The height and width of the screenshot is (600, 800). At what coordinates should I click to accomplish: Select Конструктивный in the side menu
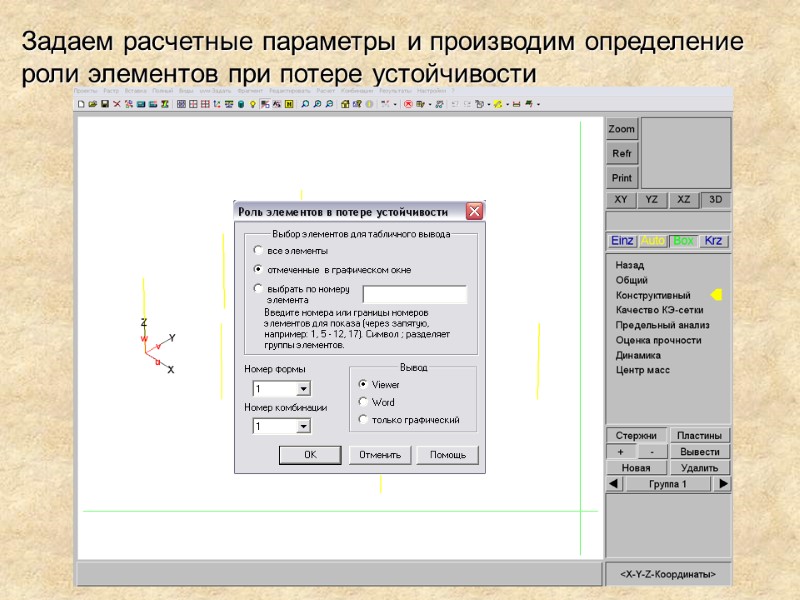point(653,295)
